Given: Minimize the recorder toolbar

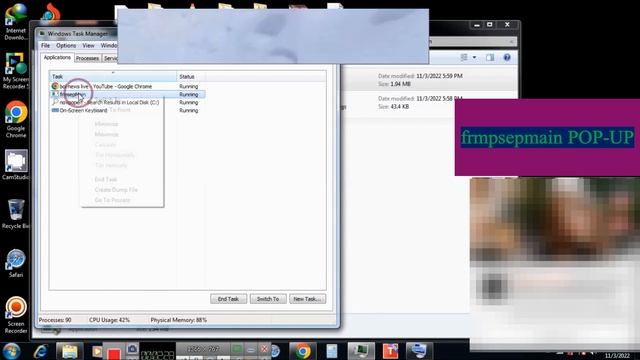Looking at the screenshot, I should (x=251, y=349).
